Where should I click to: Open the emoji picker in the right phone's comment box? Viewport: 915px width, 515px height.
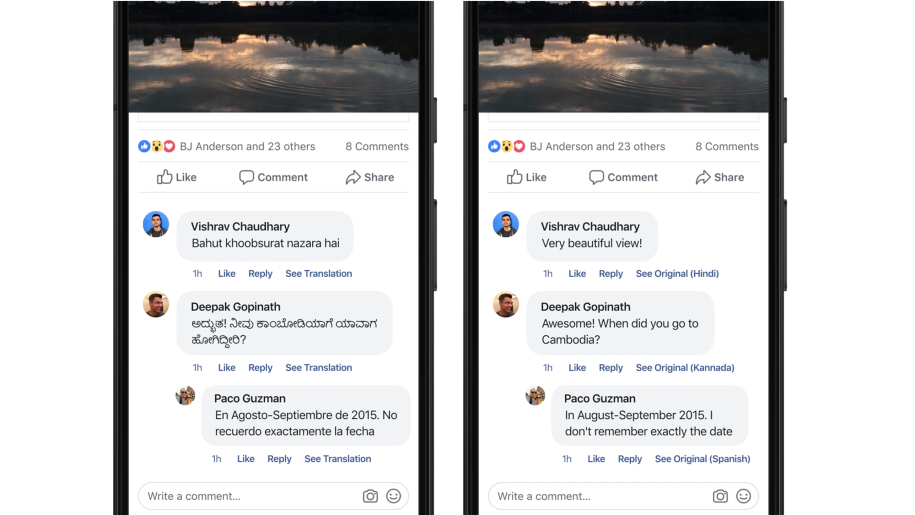tap(743, 496)
